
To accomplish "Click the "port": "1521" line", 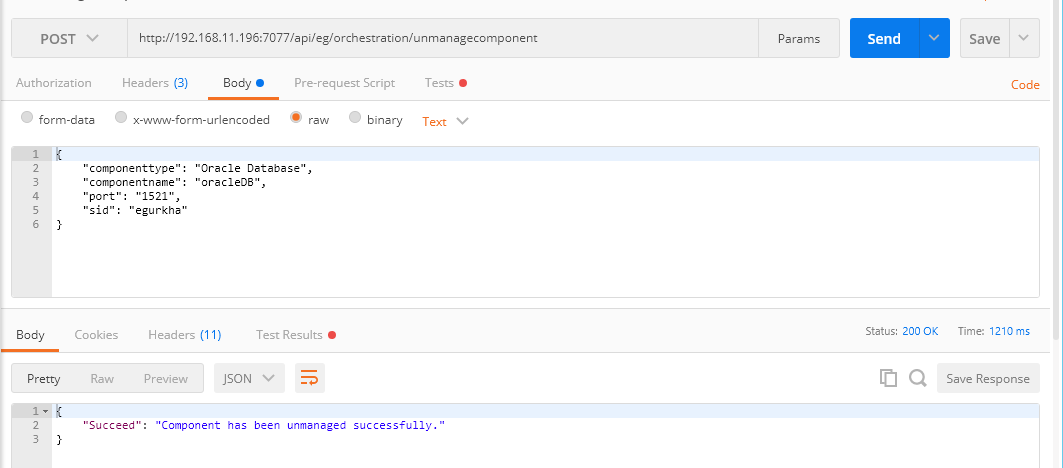I will (x=132, y=197).
